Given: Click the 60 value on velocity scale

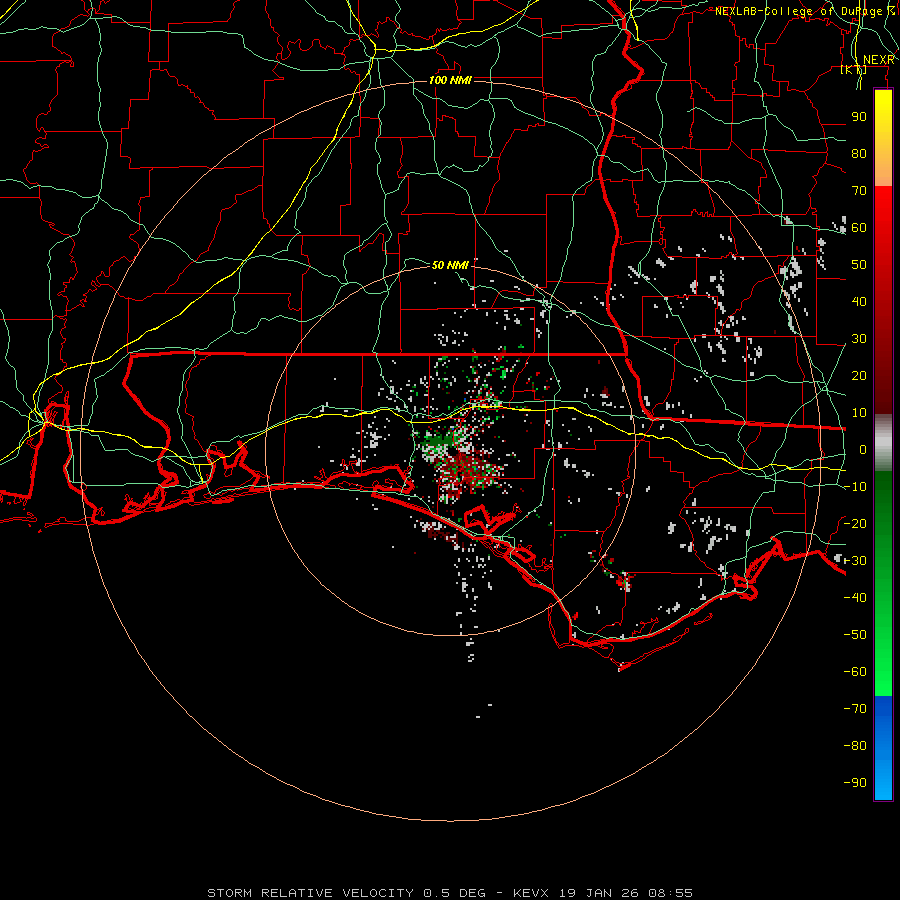Looking at the screenshot, I should point(859,227).
